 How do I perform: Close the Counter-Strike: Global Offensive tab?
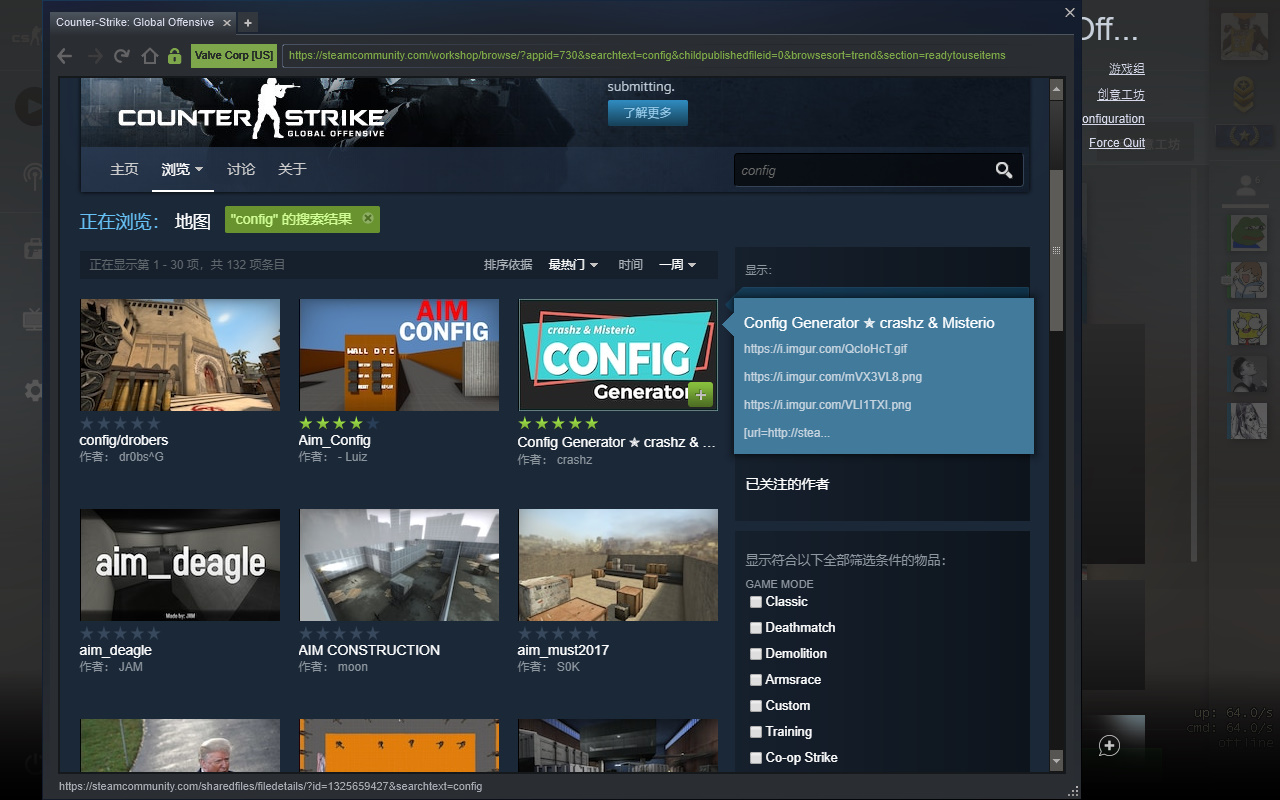pyautogui.click(x=227, y=22)
